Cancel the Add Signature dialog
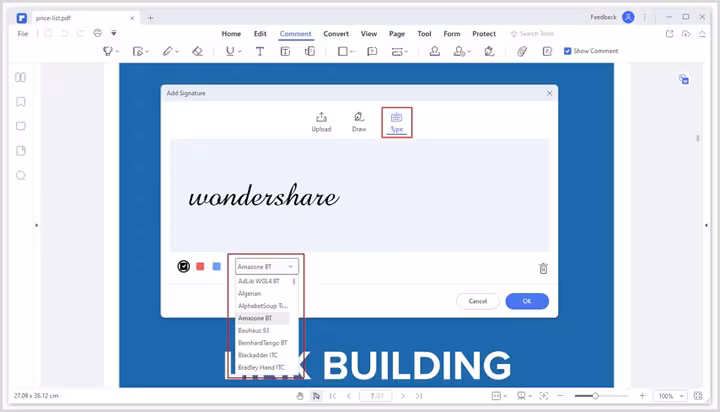The height and width of the screenshot is (412, 720). (x=478, y=301)
